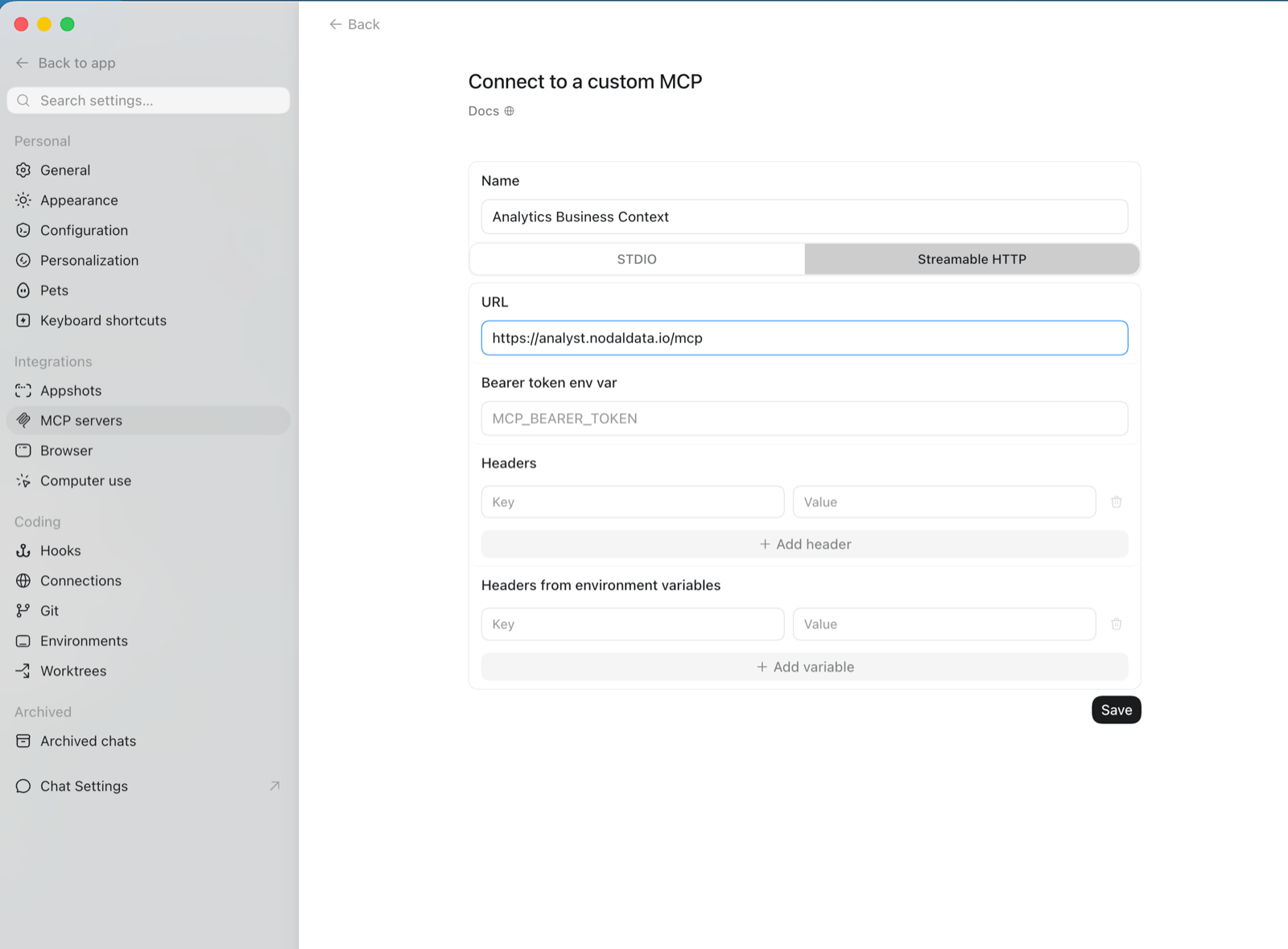Click the Worktrees icon
Screen dimensions: 1288x949
(23, 670)
